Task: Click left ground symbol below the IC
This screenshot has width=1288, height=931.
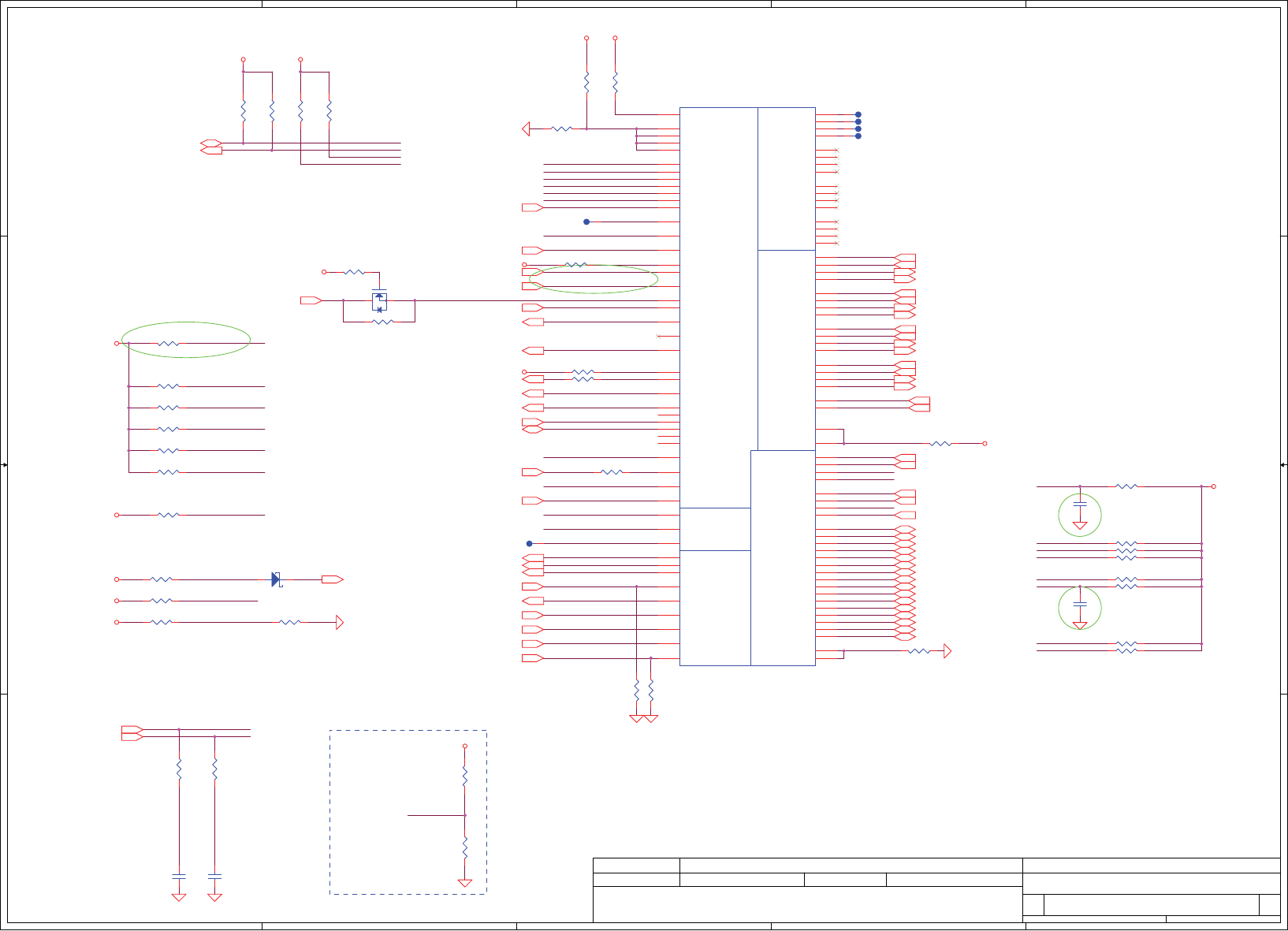Action: pos(637,719)
